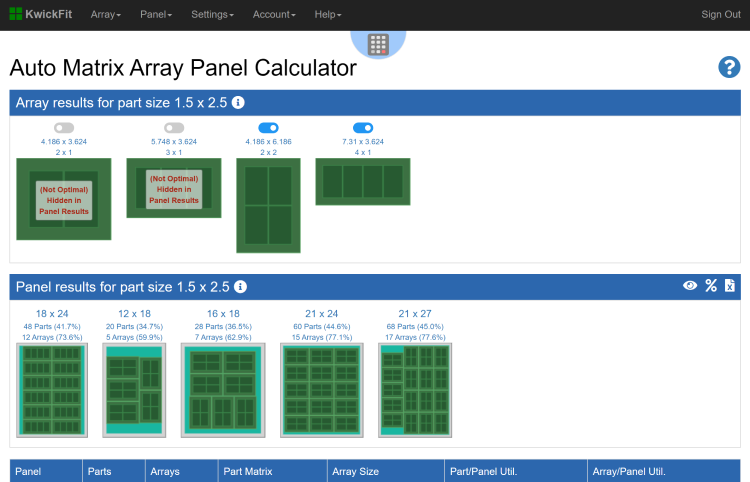The image size is (750, 482).
Task: Enable the 2 x 1 array toggle
Action: click(64, 128)
